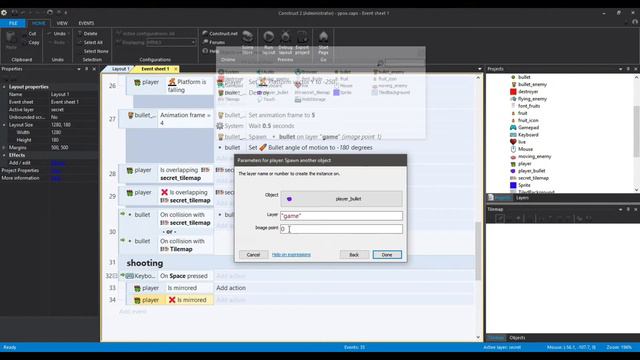Click Add action in event 33
Viewport: 640px width, 360px height.
tap(231, 288)
